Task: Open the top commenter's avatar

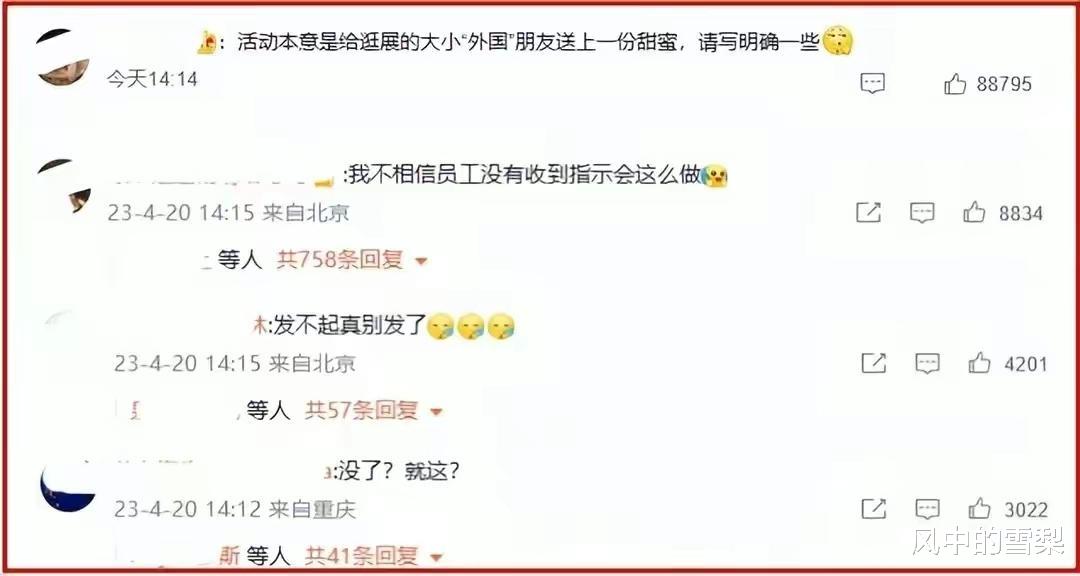Action: click(63, 58)
